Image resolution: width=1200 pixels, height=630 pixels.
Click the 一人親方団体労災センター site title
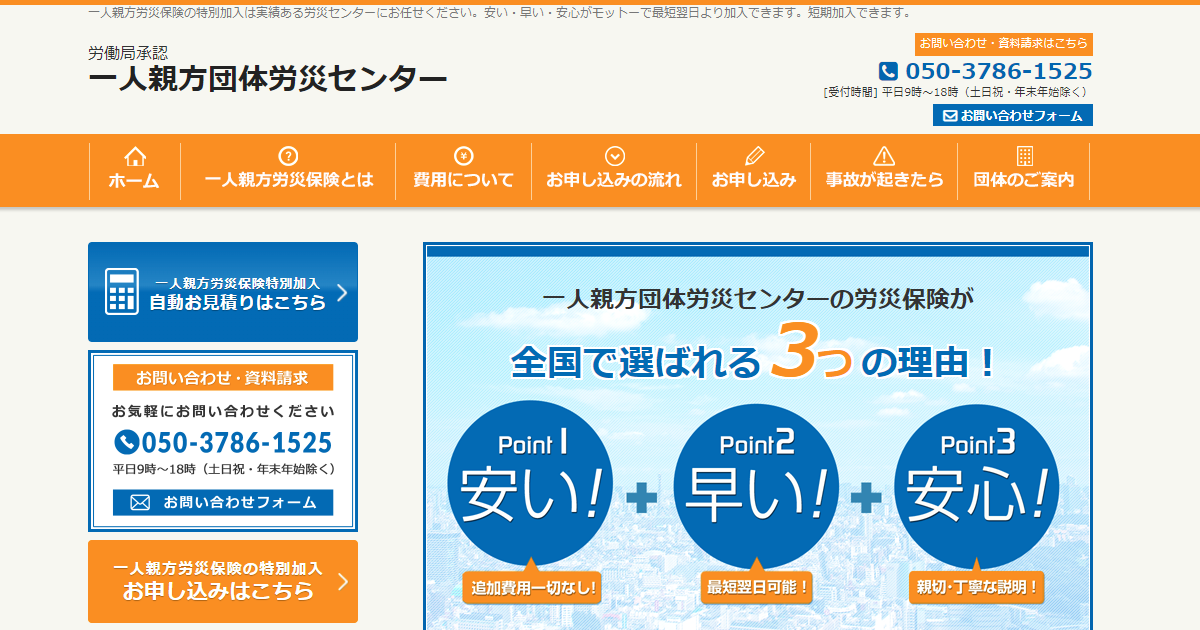coord(268,78)
